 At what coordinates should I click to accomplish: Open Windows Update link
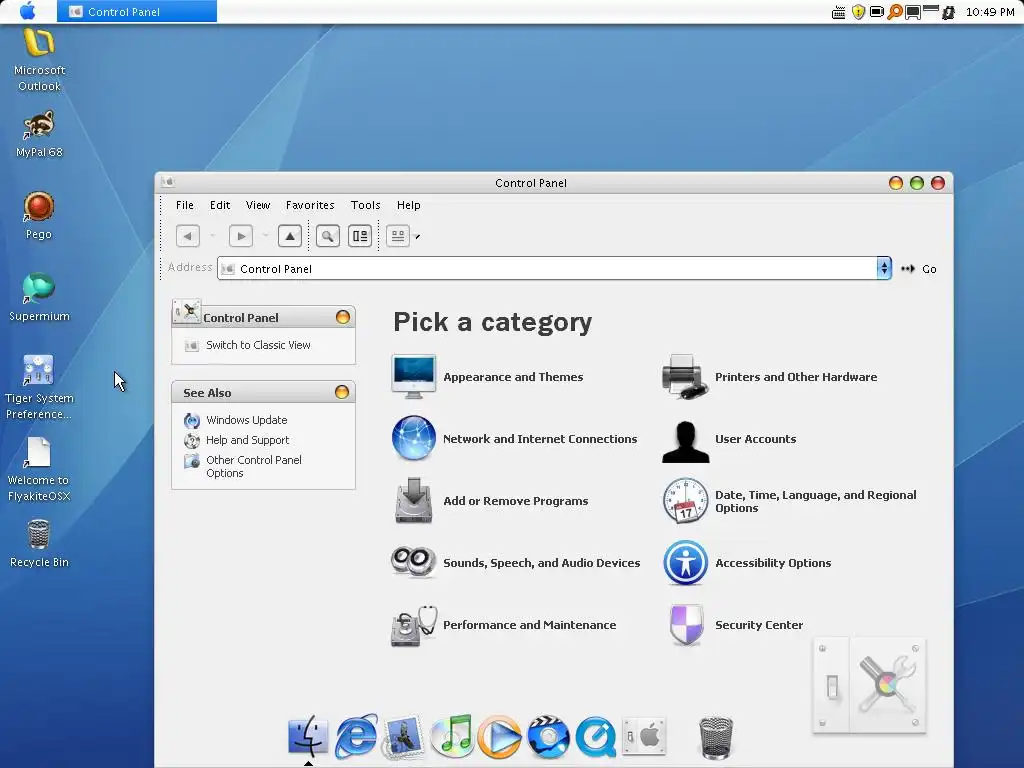point(246,420)
